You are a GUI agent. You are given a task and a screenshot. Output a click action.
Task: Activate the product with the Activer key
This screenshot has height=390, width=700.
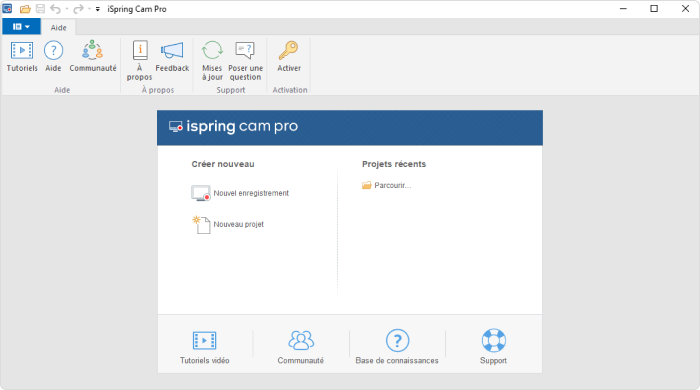tap(289, 56)
